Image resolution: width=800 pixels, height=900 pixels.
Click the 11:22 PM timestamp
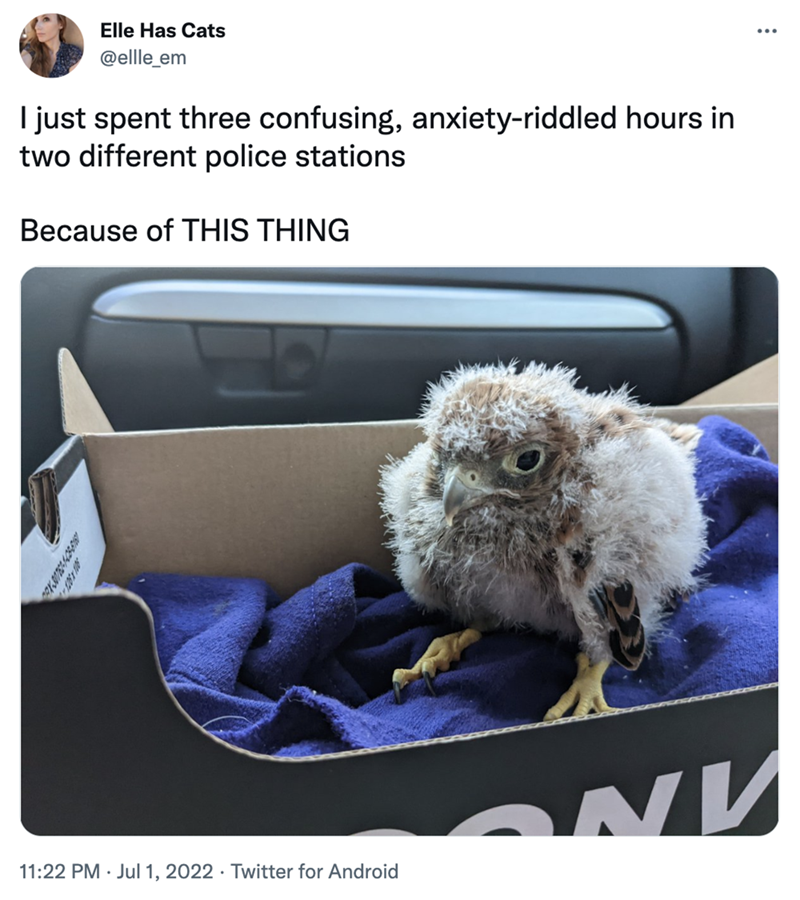[x=60, y=871]
